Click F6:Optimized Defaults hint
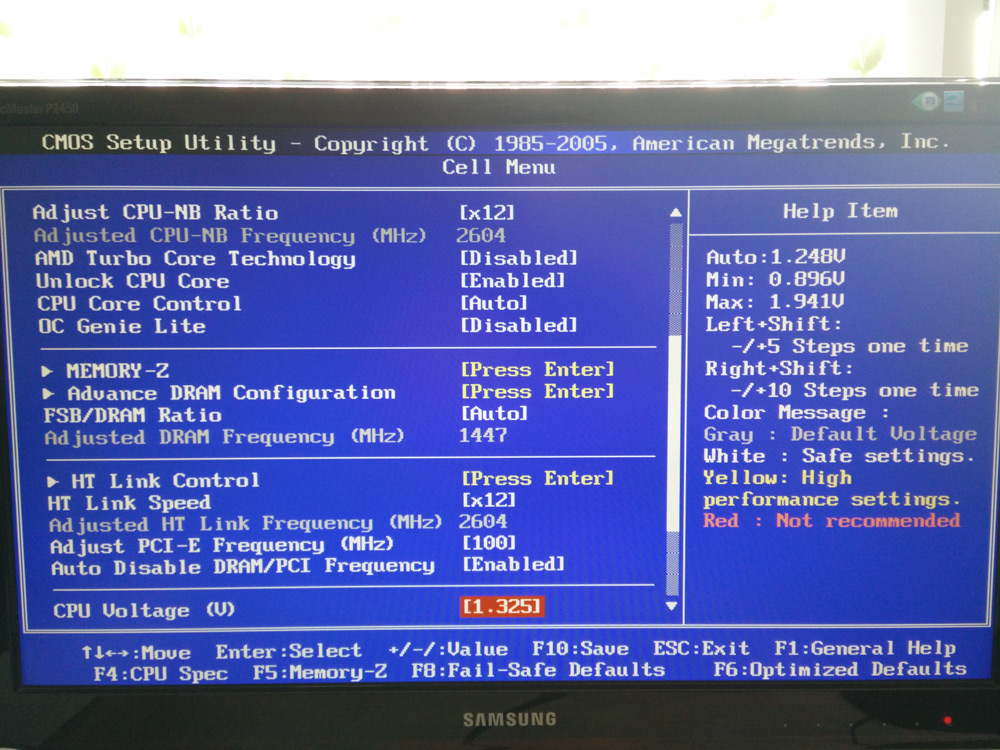The height and width of the screenshot is (750, 1000). click(x=840, y=670)
